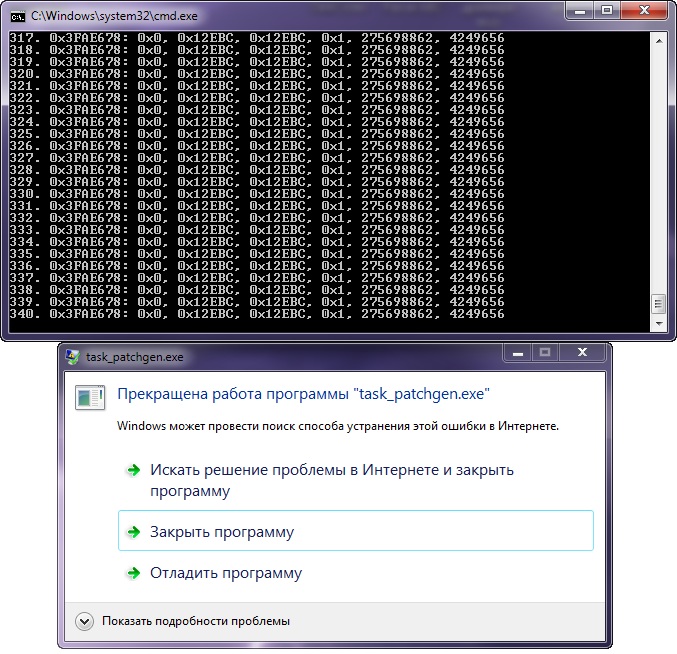Close the cmd.exe window

[644, 10]
